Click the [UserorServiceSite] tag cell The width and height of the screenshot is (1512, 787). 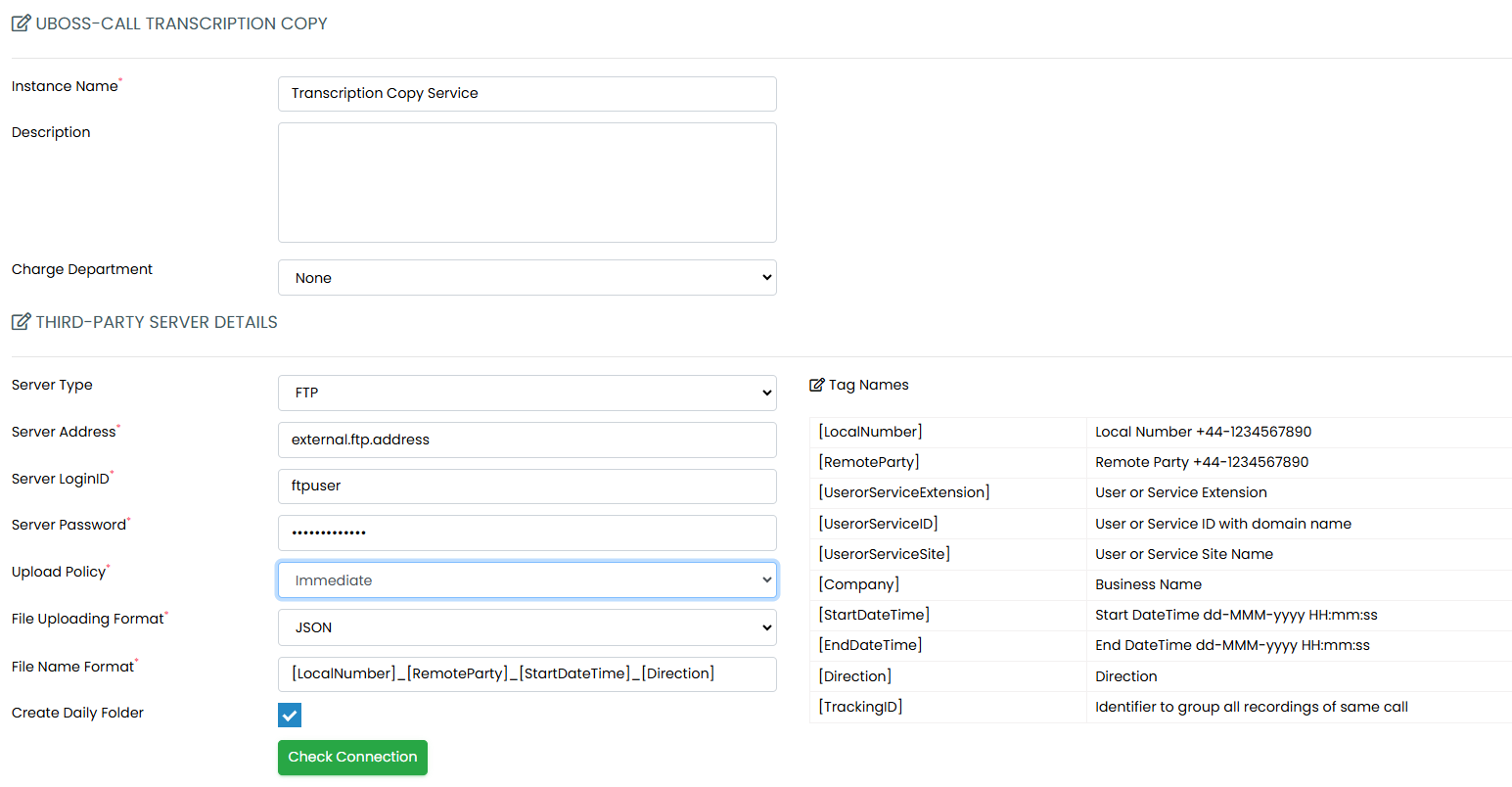point(948,554)
